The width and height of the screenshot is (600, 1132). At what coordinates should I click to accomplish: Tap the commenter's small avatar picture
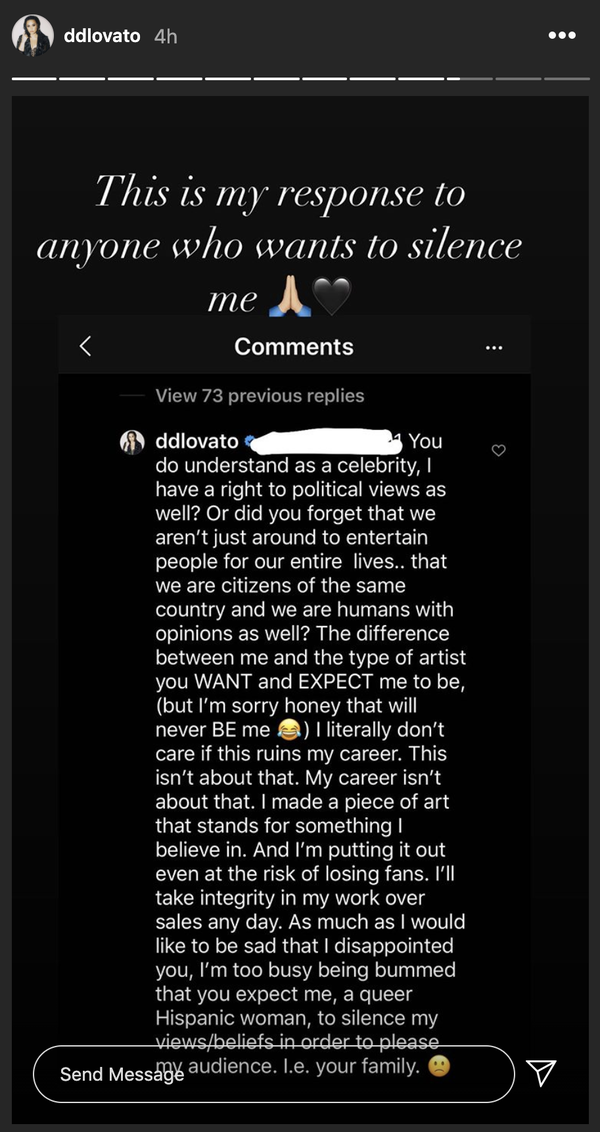134,442
